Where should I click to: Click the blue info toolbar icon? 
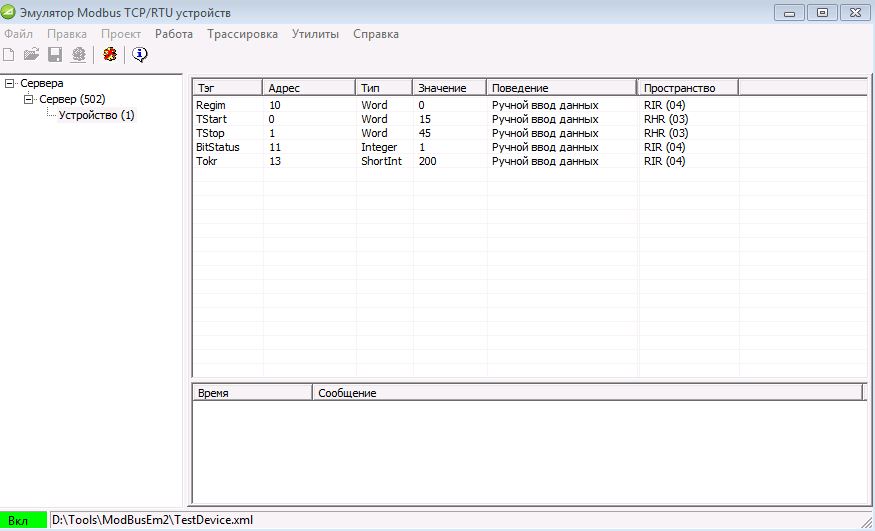[x=140, y=55]
